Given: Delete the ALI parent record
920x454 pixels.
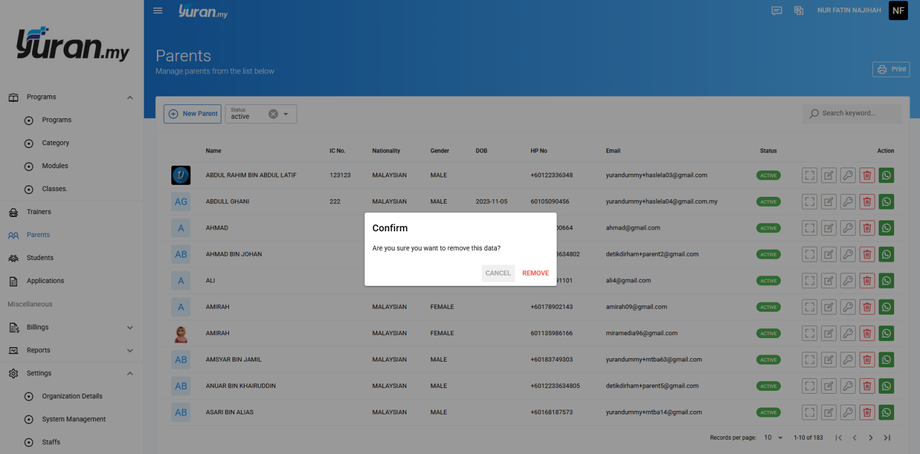Looking at the screenshot, I should pyautogui.click(x=867, y=281).
